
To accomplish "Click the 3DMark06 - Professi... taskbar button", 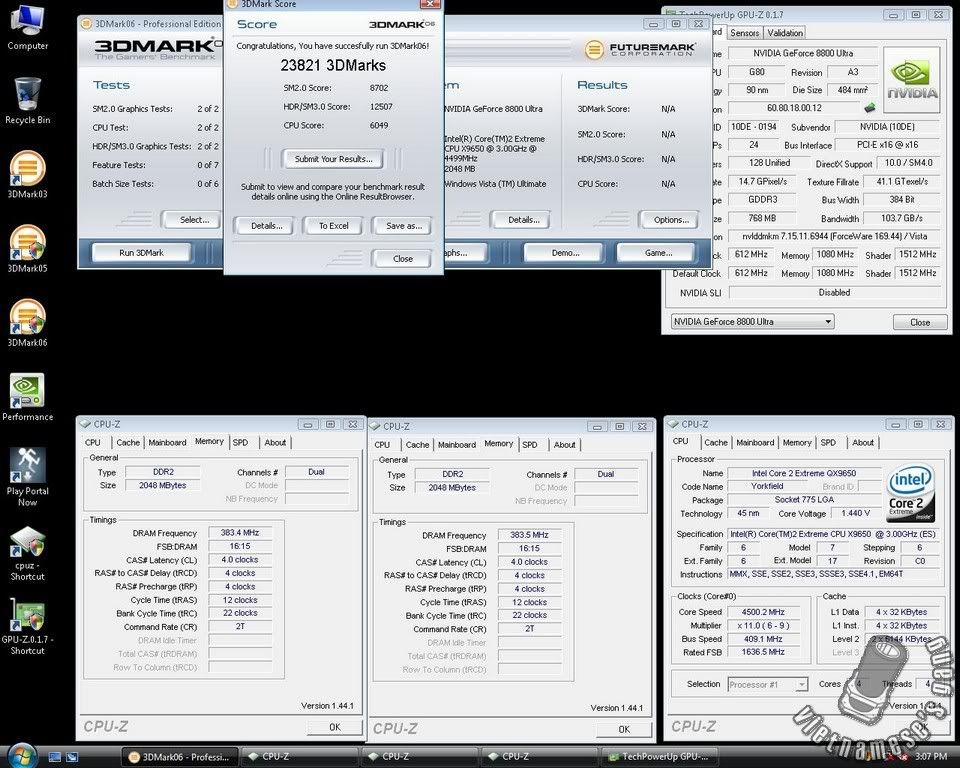I will [x=179, y=757].
